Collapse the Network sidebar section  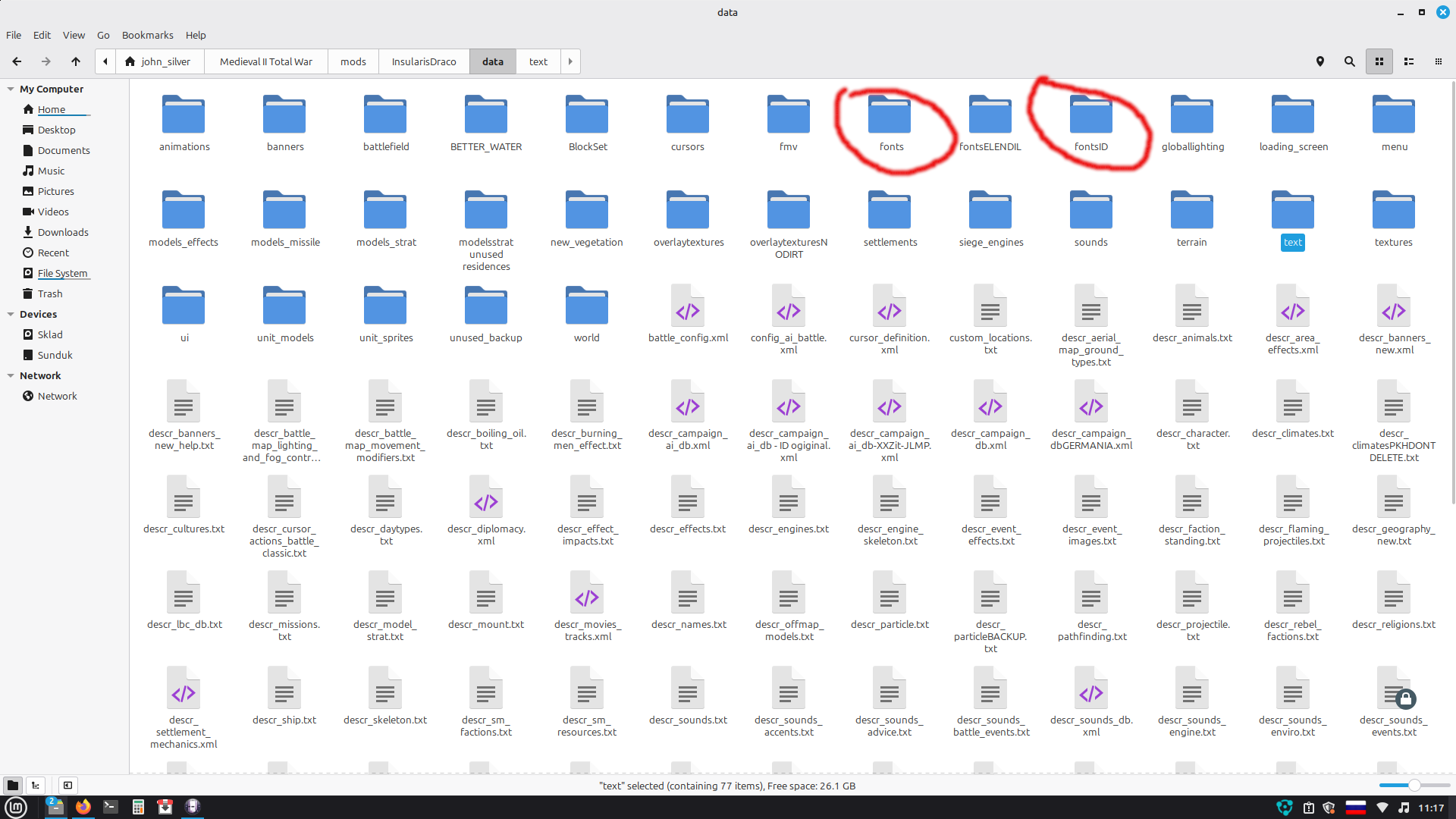[x=11, y=375]
